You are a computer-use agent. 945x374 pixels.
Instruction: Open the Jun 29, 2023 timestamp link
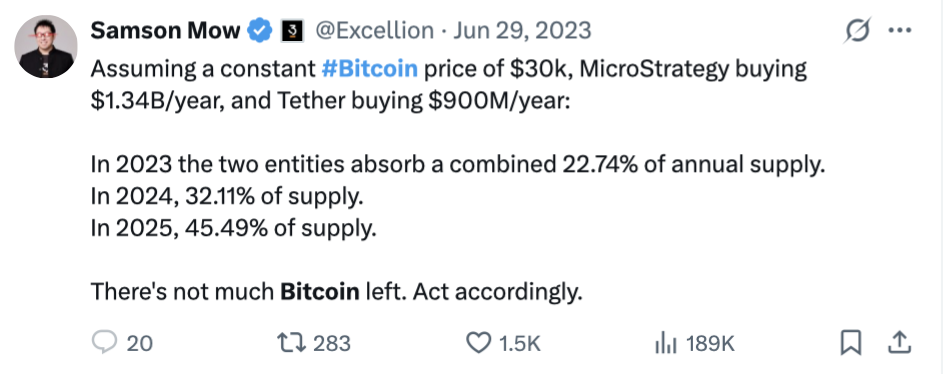[x=523, y=30]
